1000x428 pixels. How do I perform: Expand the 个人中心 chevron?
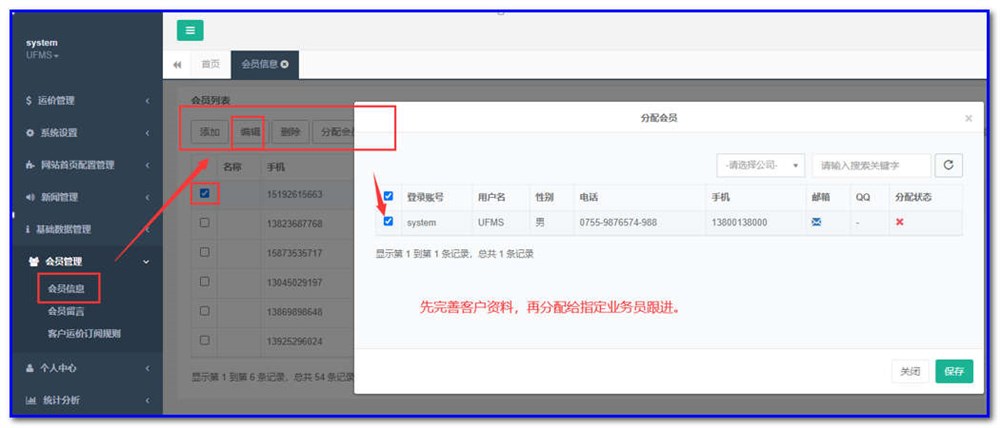147,368
